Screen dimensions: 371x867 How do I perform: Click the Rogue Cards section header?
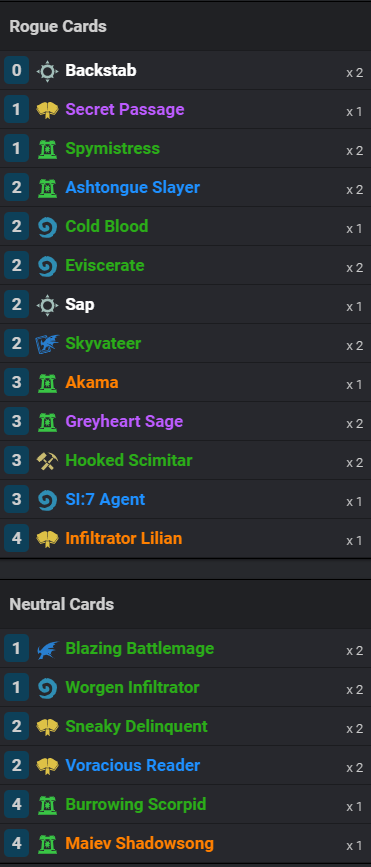[58, 27]
